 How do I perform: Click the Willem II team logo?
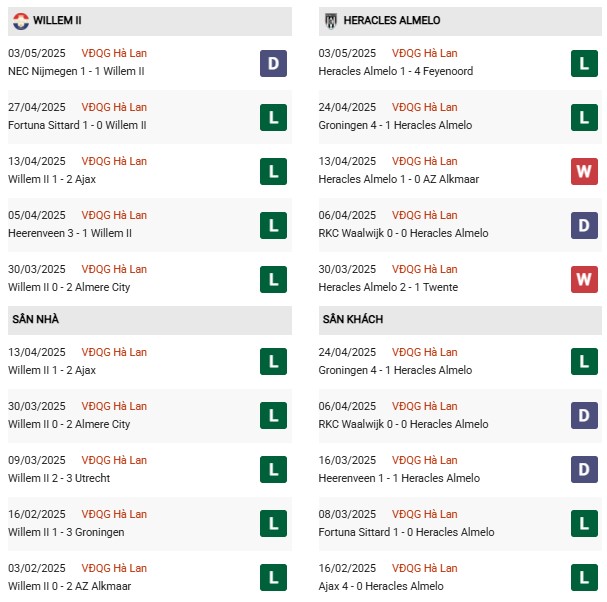pyautogui.click(x=20, y=21)
